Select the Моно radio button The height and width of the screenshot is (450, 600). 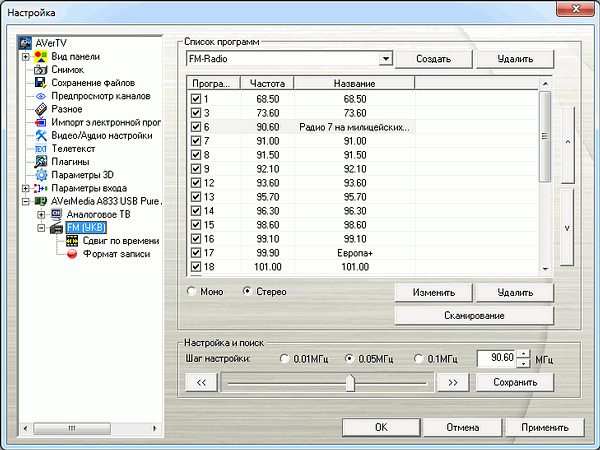pyautogui.click(x=192, y=292)
